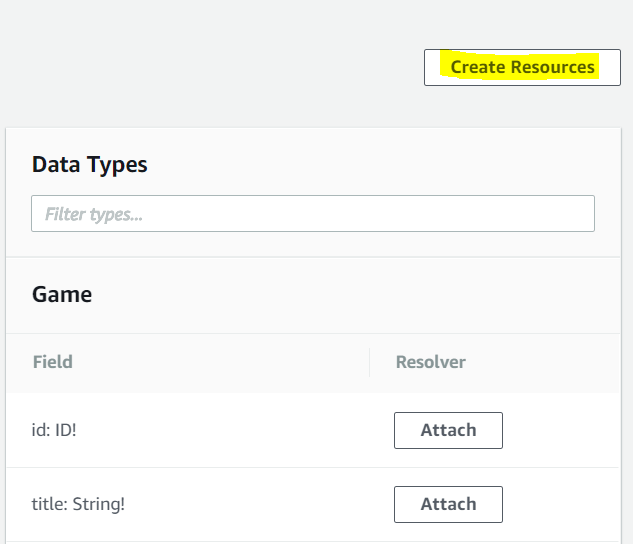Click the 'title' field name text

point(48,504)
